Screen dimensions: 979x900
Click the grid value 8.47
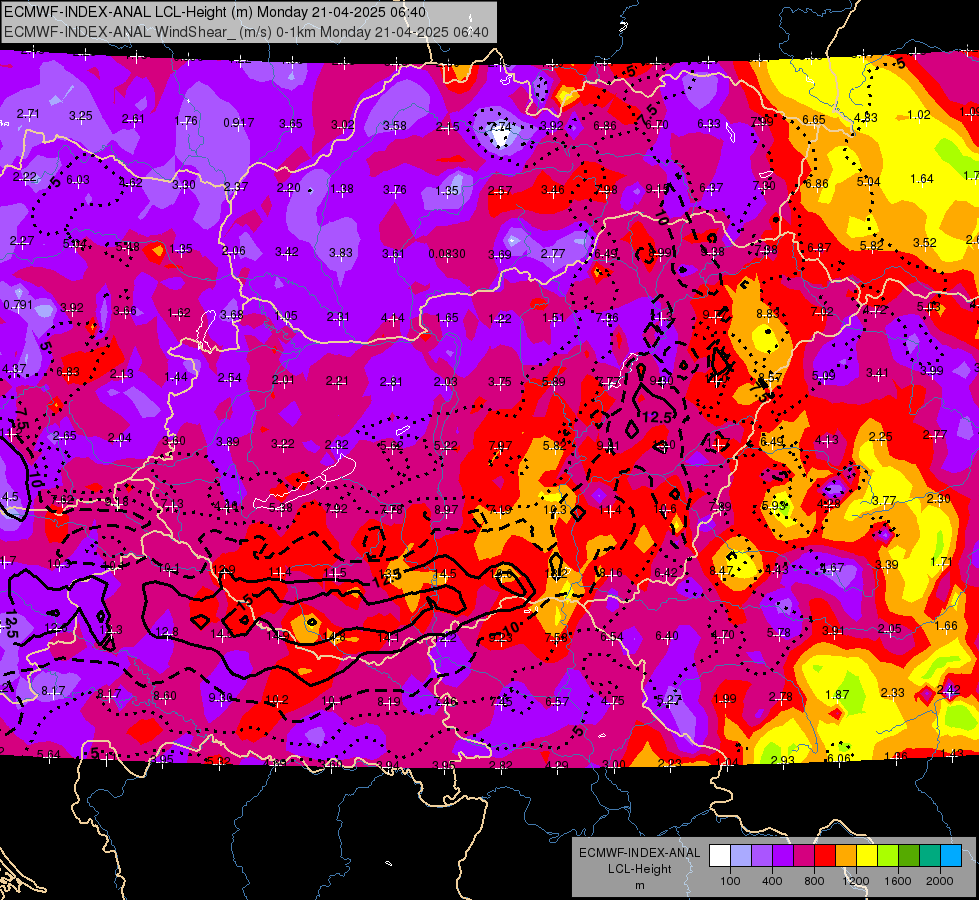[x=721, y=571]
